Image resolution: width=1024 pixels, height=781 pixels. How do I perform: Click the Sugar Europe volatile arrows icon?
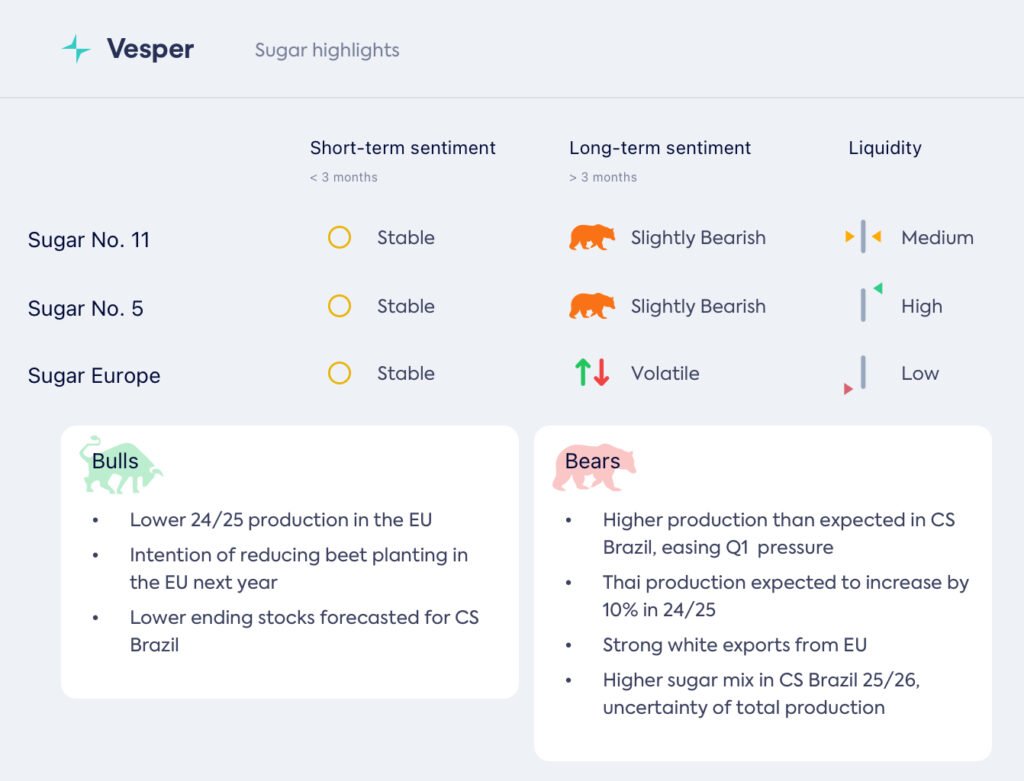(x=592, y=373)
